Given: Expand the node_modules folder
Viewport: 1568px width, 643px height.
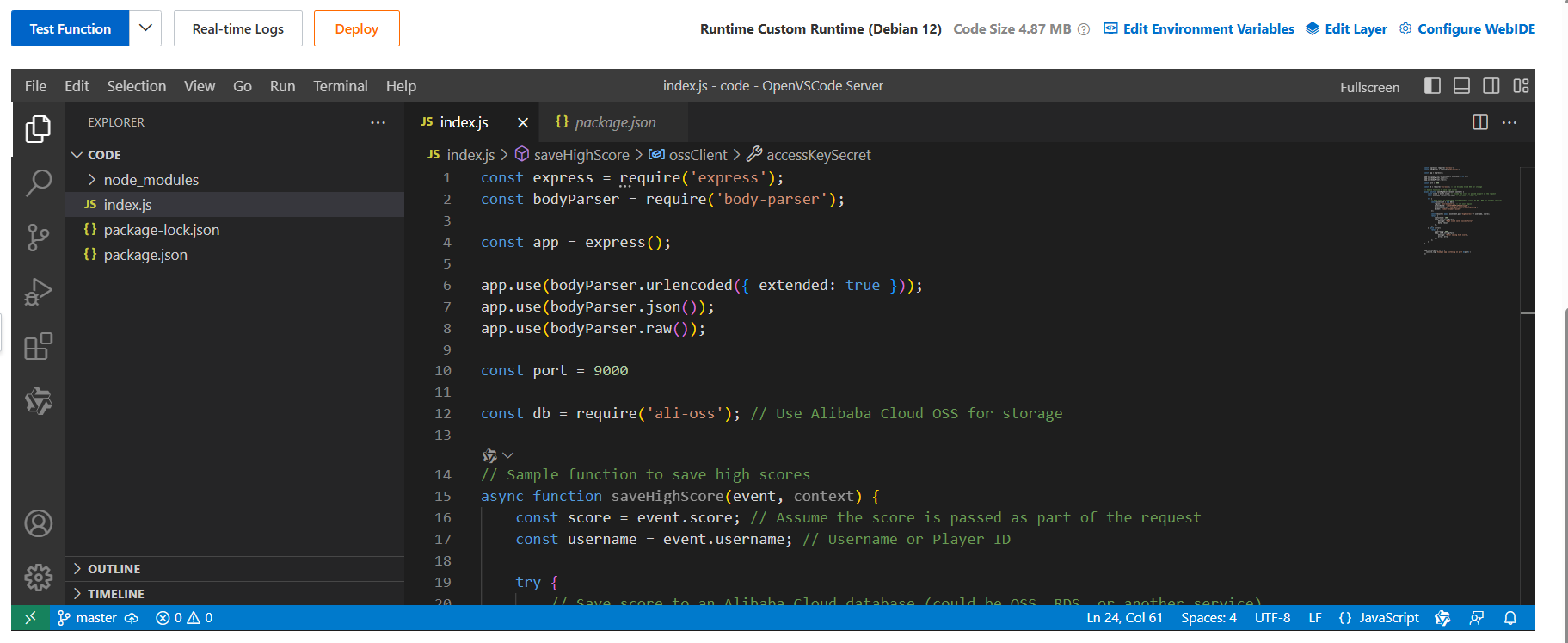Looking at the screenshot, I should click(x=235, y=180).
